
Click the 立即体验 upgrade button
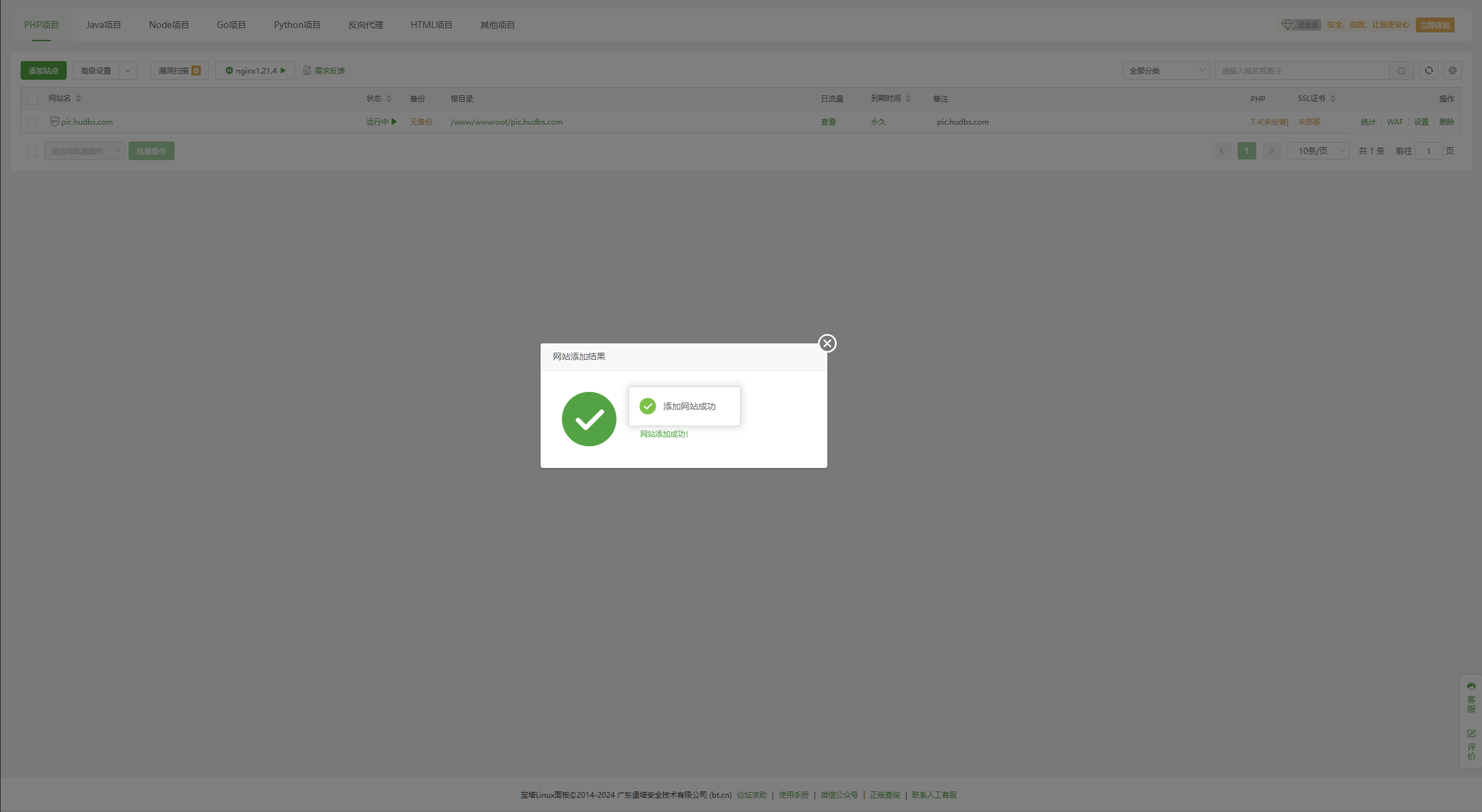pos(1435,25)
